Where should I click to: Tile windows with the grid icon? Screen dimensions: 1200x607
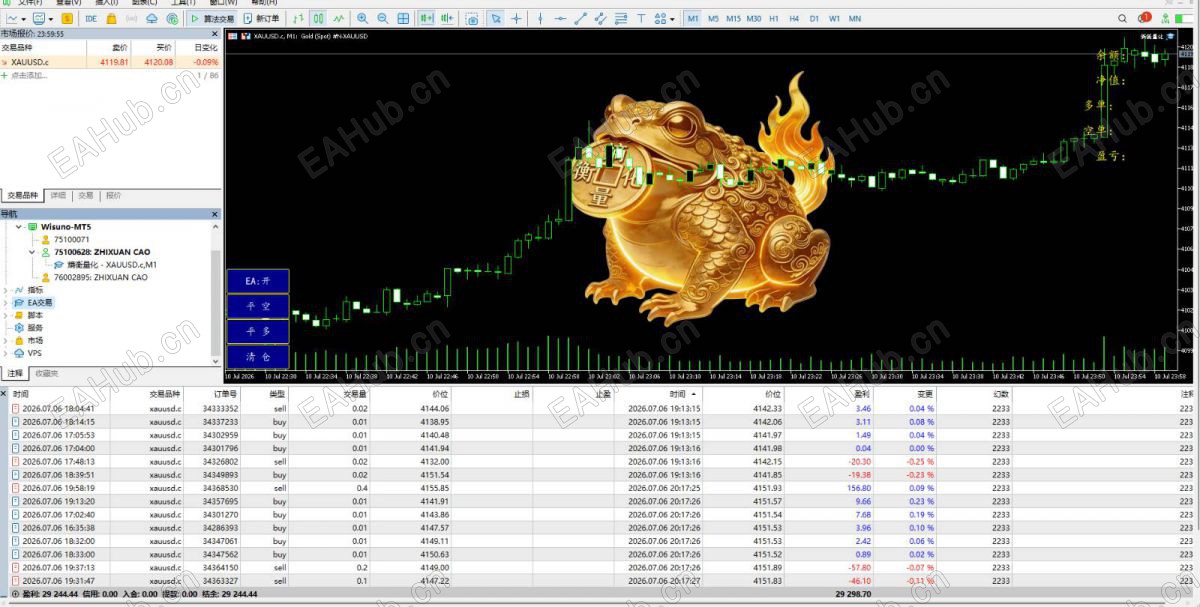point(403,18)
